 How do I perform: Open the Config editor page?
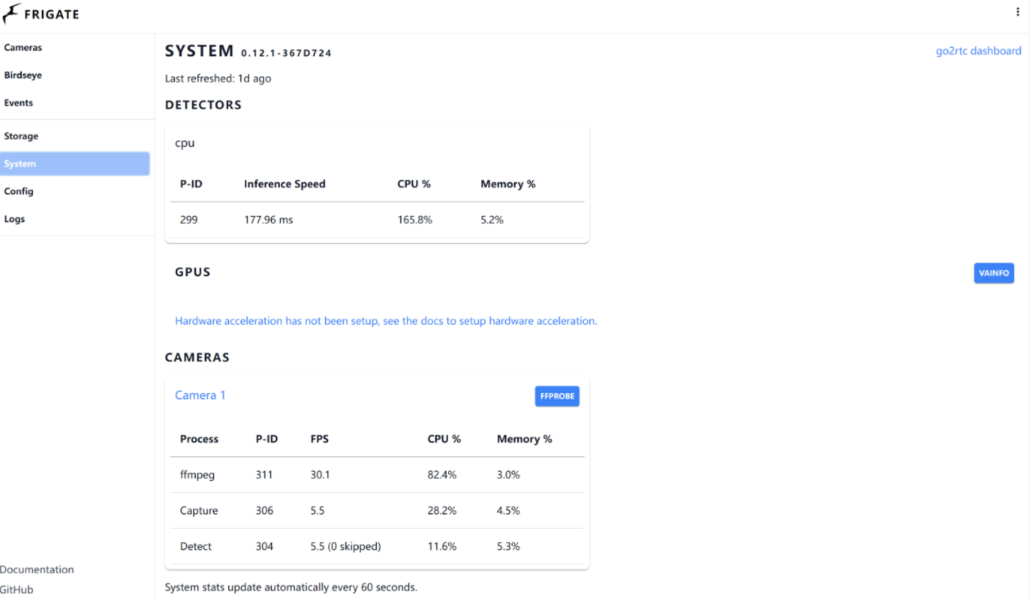pyautogui.click(x=19, y=191)
